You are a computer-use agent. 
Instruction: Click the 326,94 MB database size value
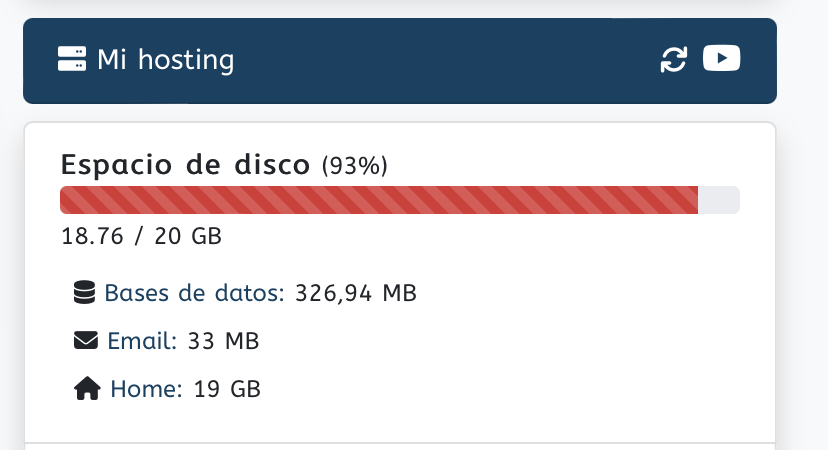(356, 293)
